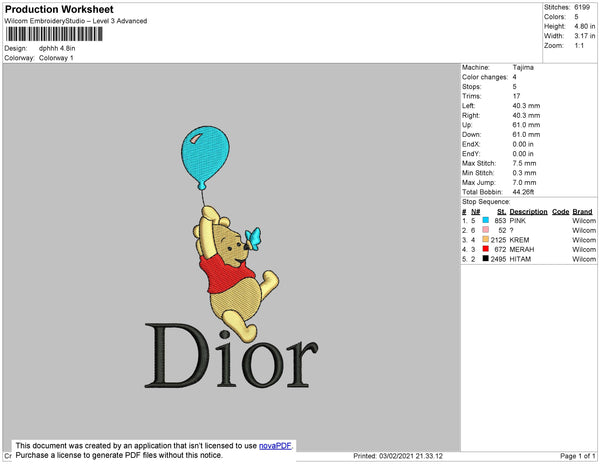Select the Width value 3.17 in
This screenshot has height=464, width=600.
(585, 36)
